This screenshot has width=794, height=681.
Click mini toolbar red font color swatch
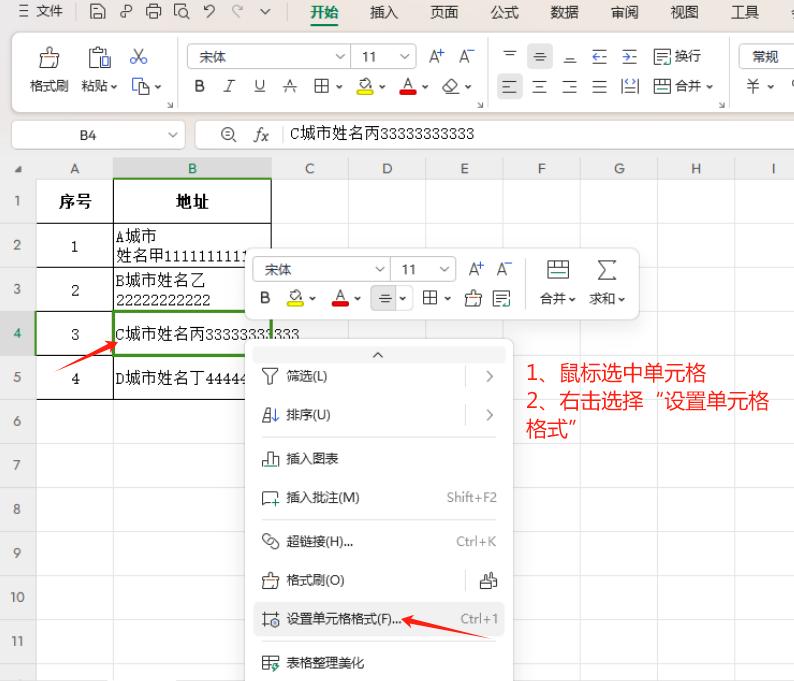[340, 298]
